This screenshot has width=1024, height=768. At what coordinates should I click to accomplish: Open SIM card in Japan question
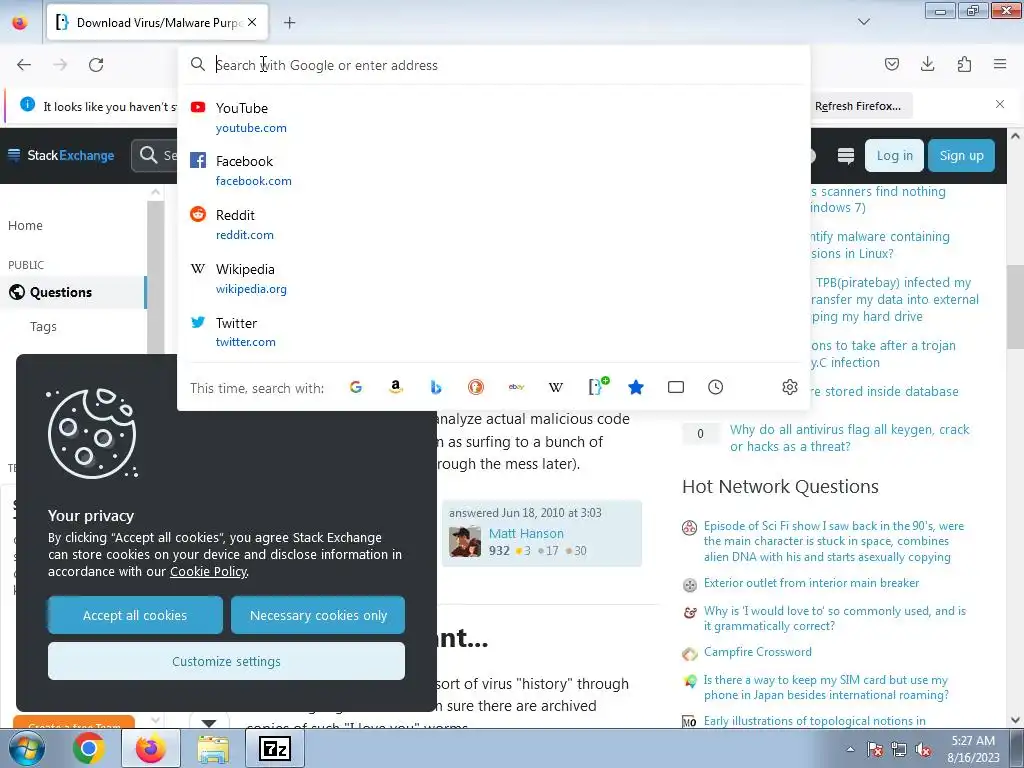coord(826,687)
